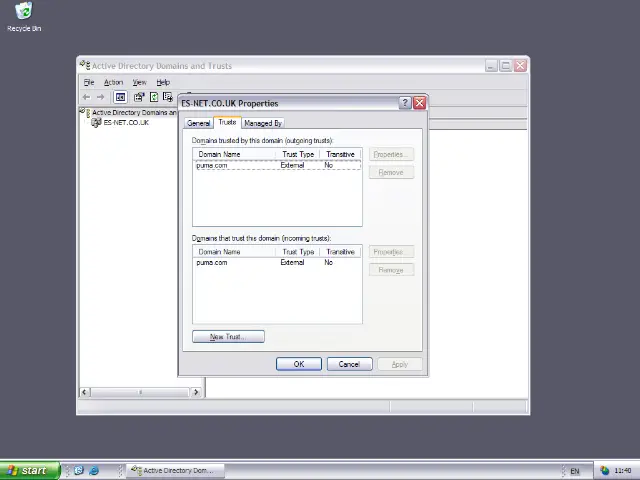The height and width of the screenshot is (480, 640).
Task: Click the Show Desktop quick launch icon
Action: [79, 471]
